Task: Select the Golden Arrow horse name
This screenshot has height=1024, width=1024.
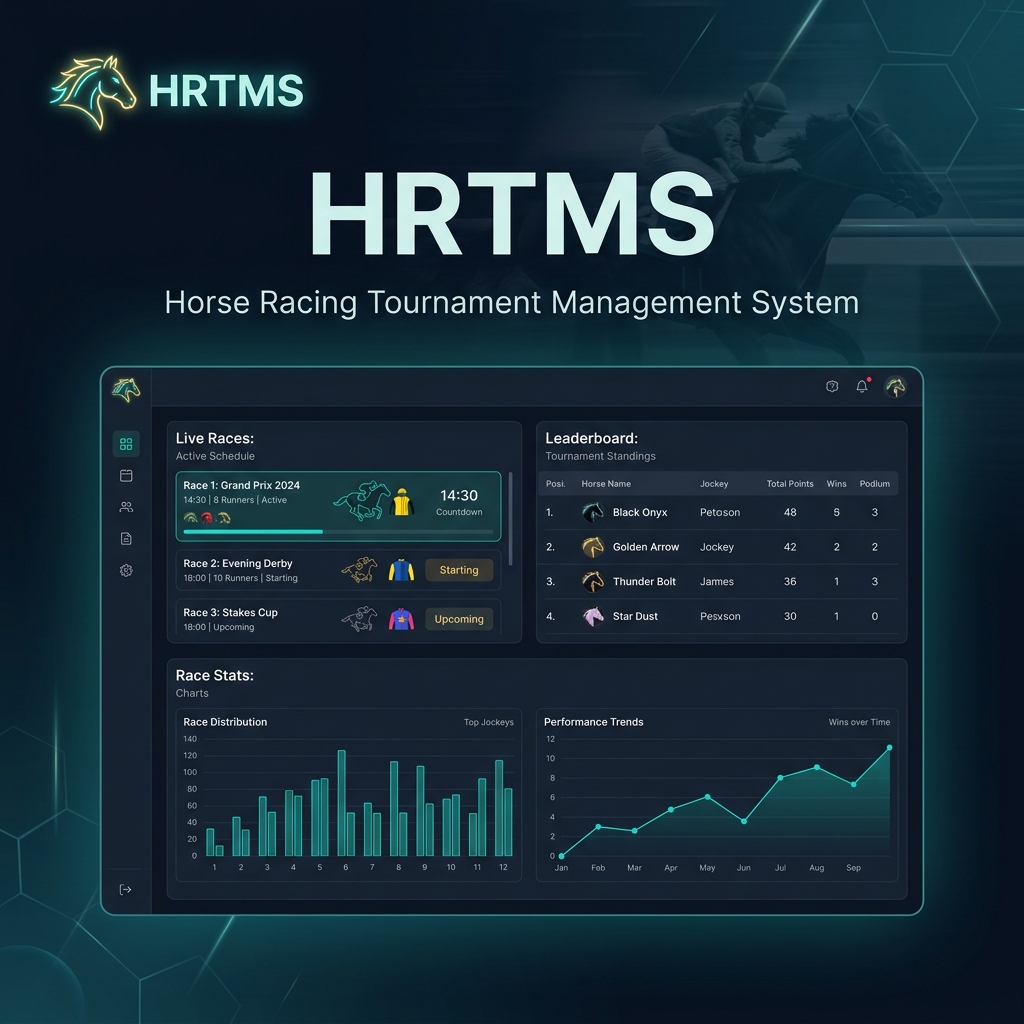Action: [x=646, y=547]
